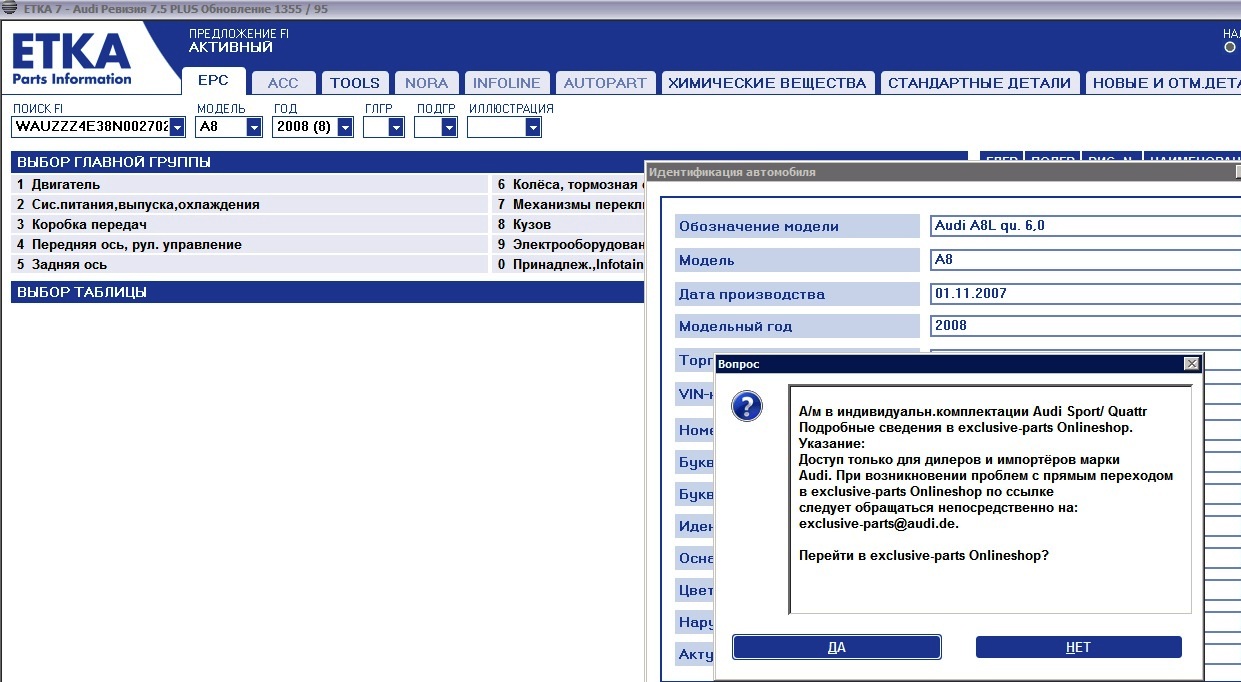The width and height of the screenshot is (1241, 682).
Task: Click the 'ПРЕДЛОЖЕНИЕ FI АКТИВНЫЙ' status text
Action: 239,40
